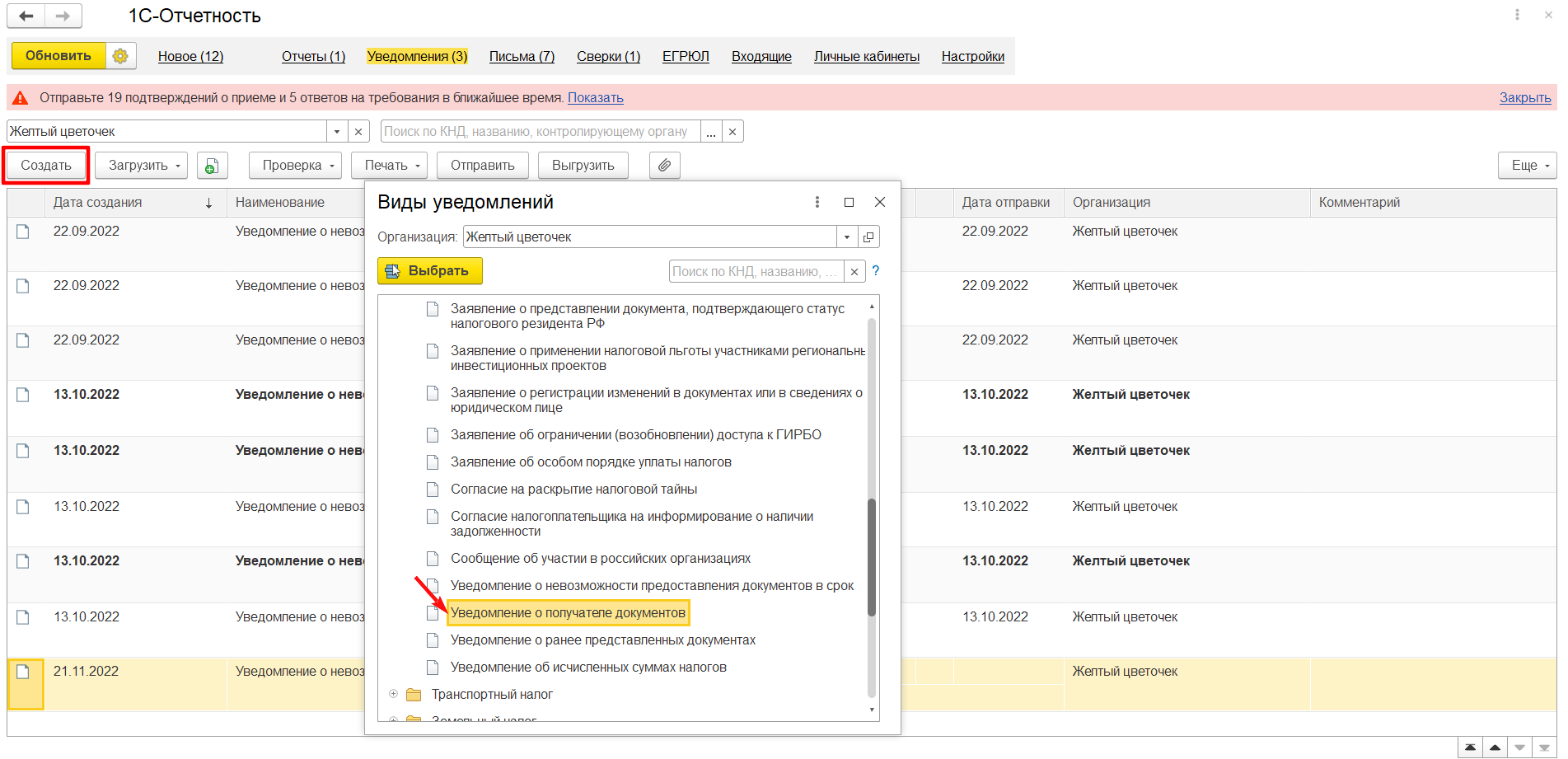Click the Показать link in the warning

(x=595, y=98)
